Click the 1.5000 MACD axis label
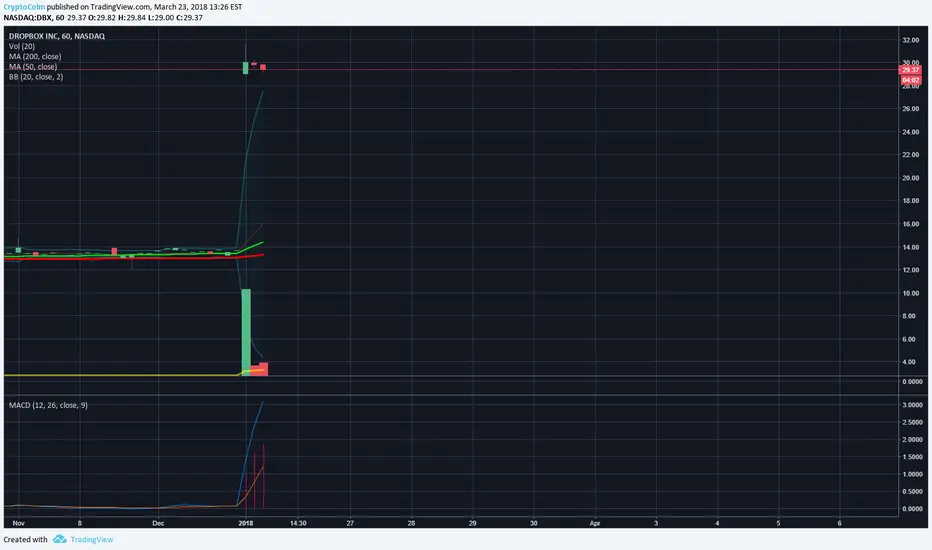 [912, 457]
